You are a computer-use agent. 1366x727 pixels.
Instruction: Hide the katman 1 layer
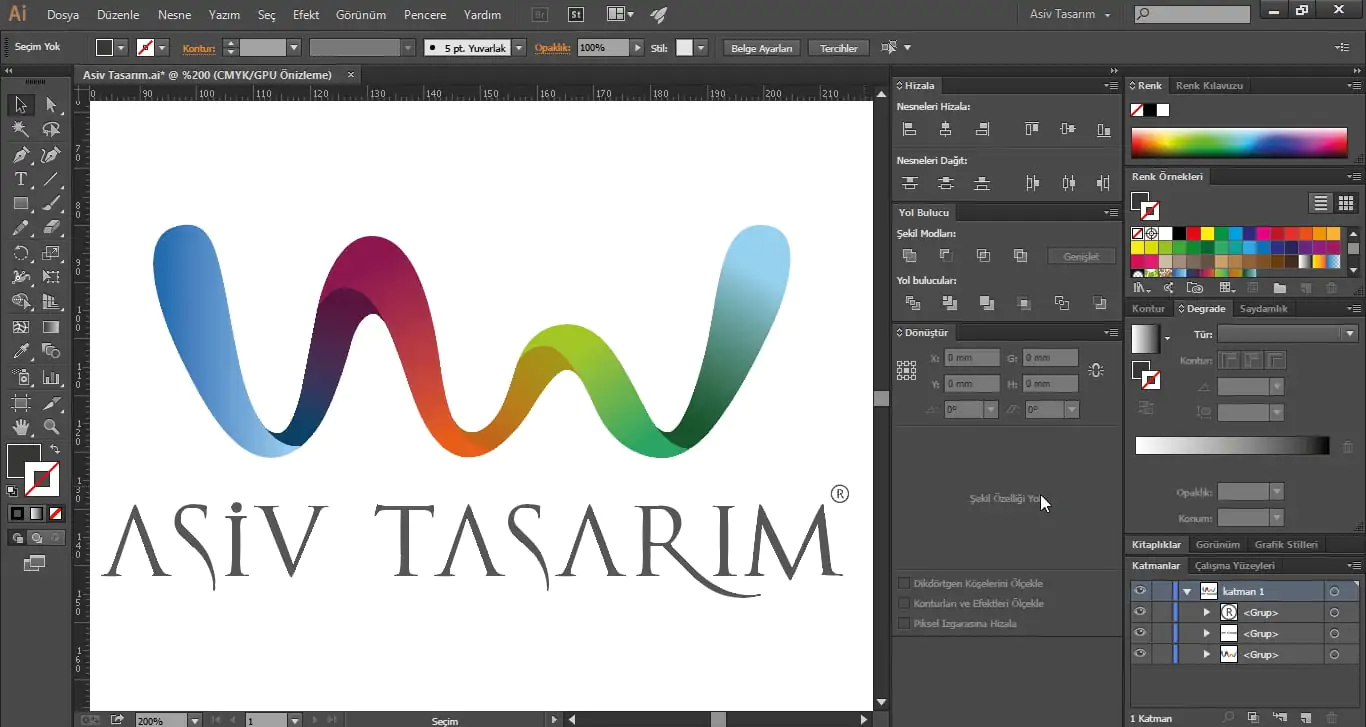pyautogui.click(x=1139, y=591)
